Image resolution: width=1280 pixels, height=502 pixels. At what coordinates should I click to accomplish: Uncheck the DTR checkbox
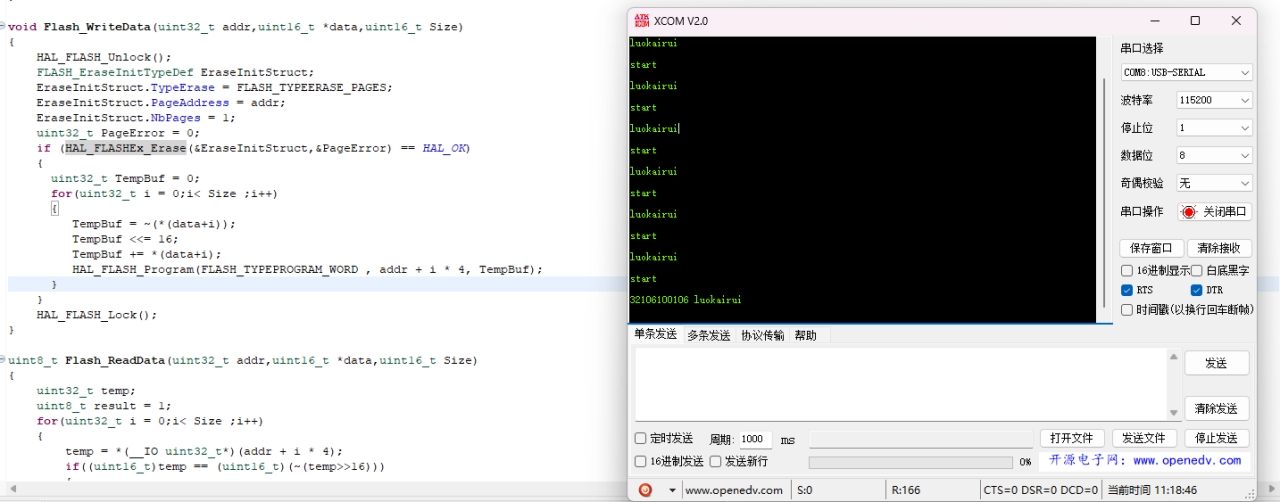tap(1196, 290)
